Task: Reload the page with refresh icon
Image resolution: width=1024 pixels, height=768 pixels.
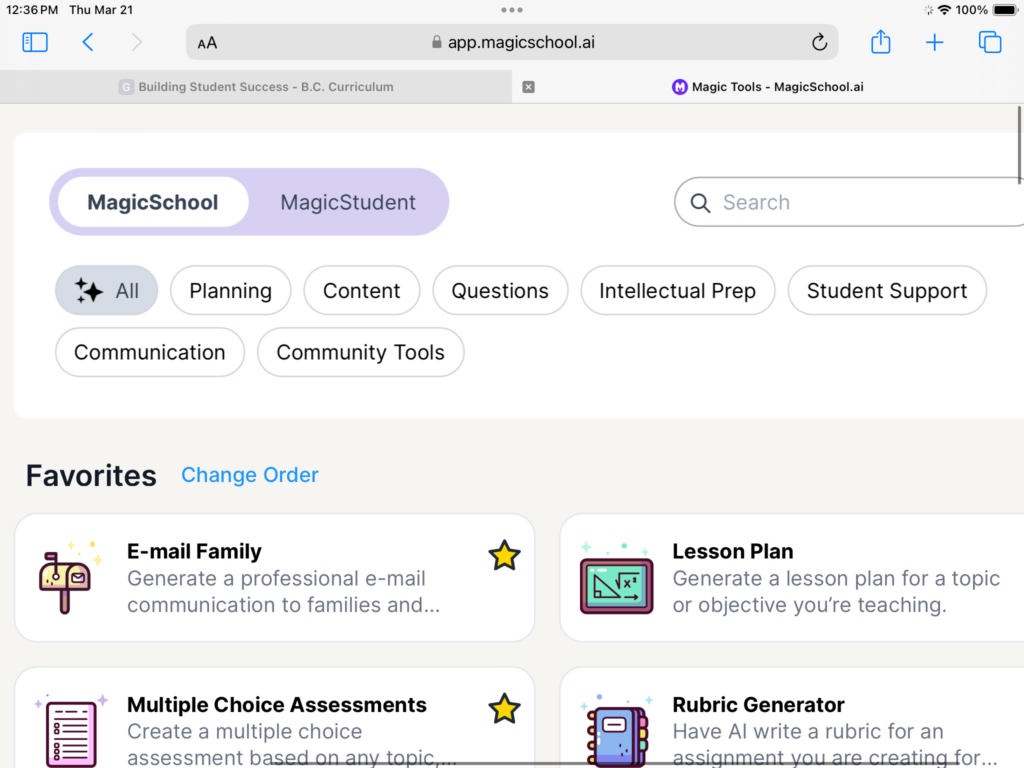Action: pos(819,42)
